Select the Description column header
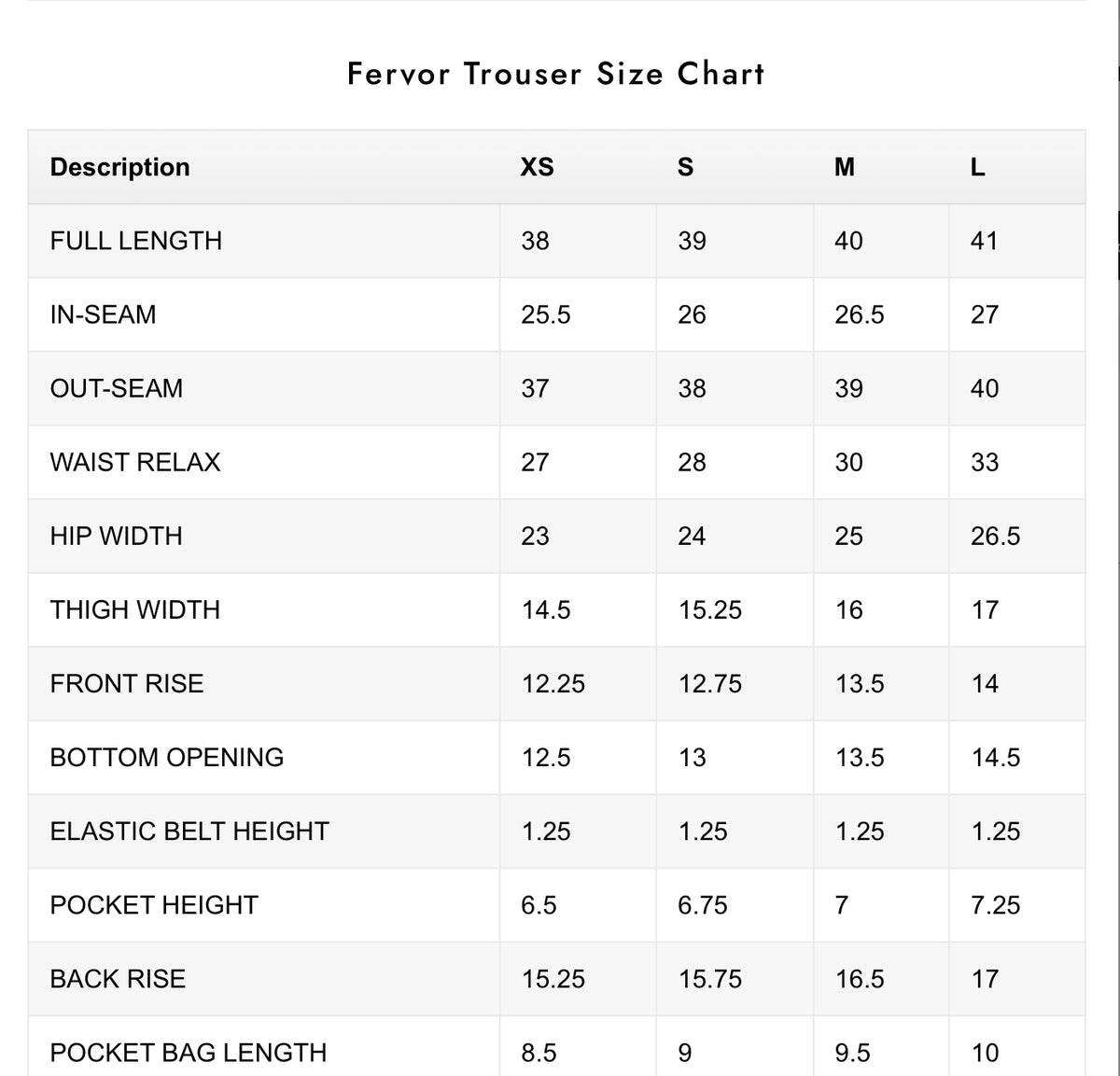 pyautogui.click(x=119, y=167)
